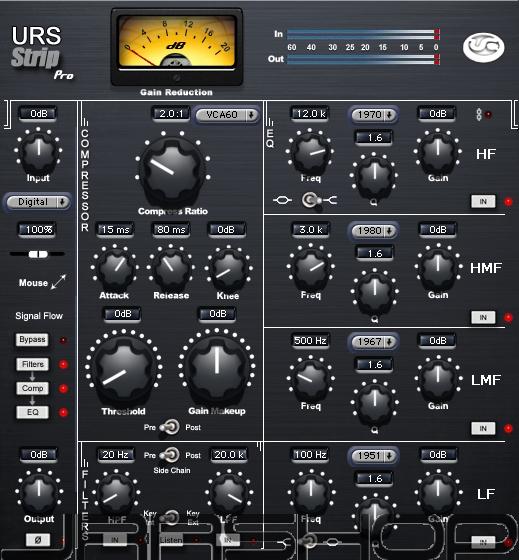Click the HPF filter knob
The image size is (519, 560).
coord(116,493)
